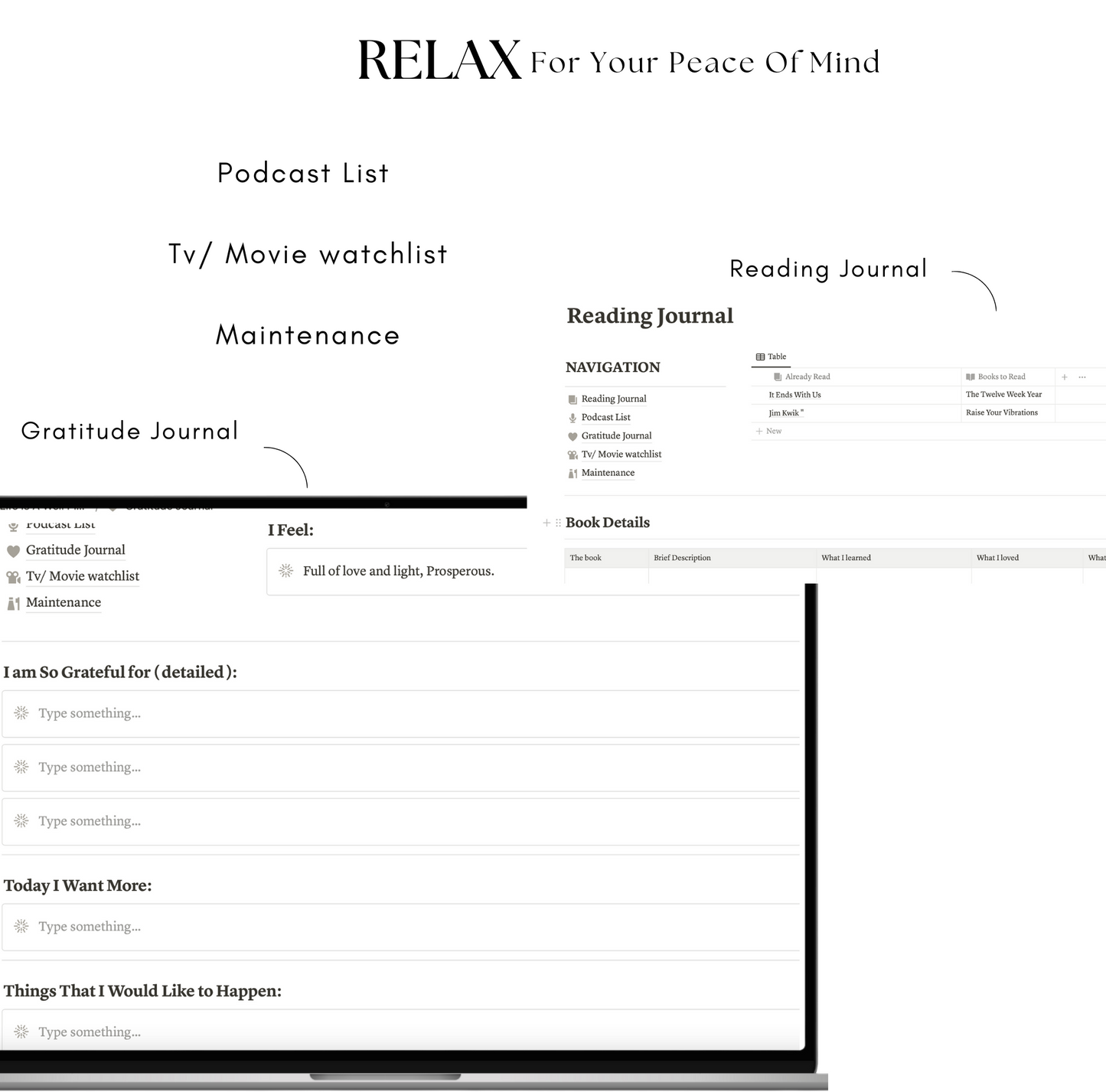This screenshot has height=1092, width=1106.
Task: Click first field under I am So Grateful for
Action: pyautogui.click(x=401, y=714)
